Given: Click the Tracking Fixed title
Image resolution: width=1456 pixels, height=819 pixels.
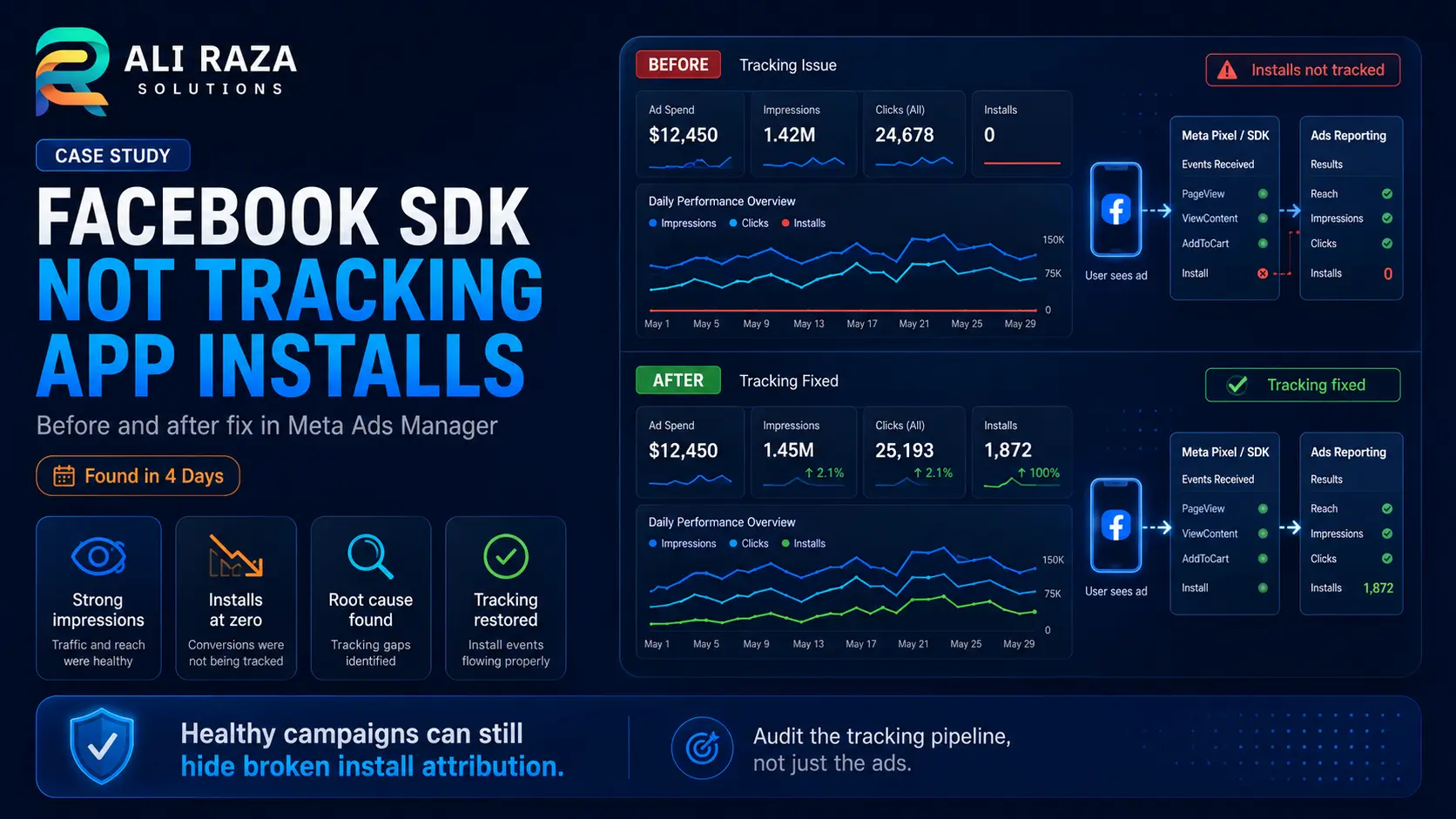Looking at the screenshot, I should coord(789,381).
